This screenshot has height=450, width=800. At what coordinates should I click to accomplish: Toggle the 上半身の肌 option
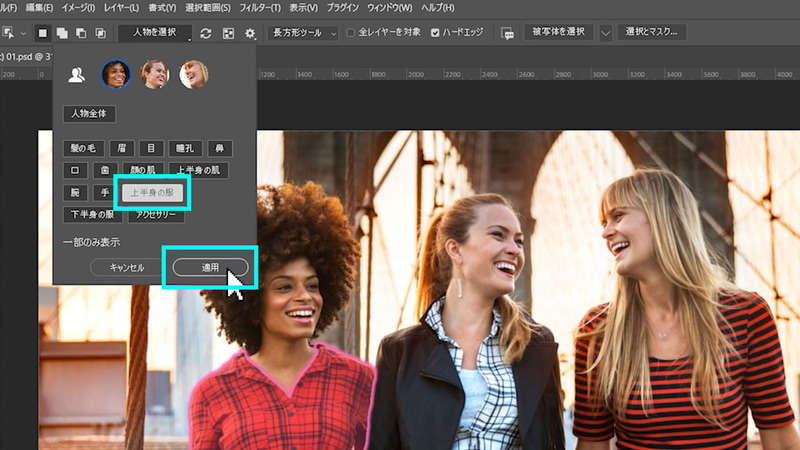(x=198, y=170)
